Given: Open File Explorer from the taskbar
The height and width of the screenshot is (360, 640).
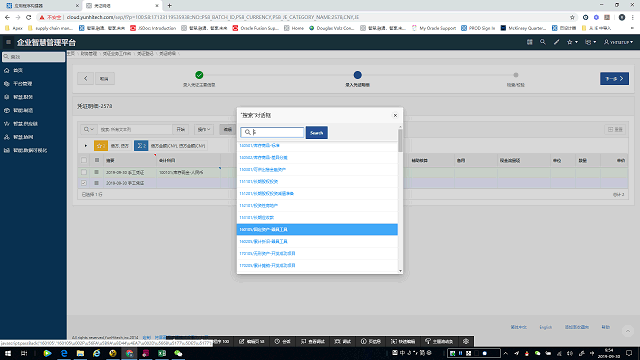Looking at the screenshot, I should (x=80, y=353).
